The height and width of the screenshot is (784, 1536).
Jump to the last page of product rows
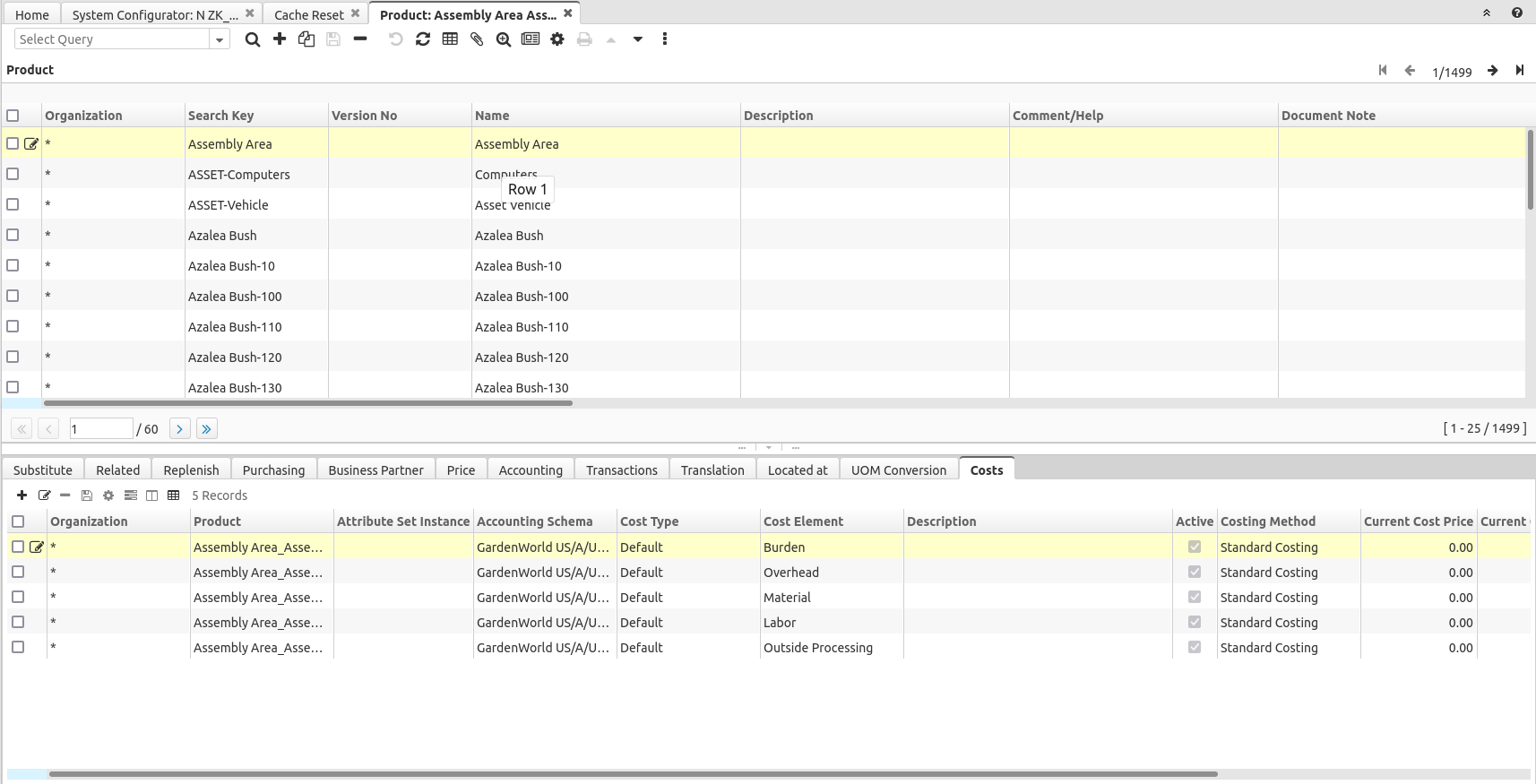click(x=207, y=429)
